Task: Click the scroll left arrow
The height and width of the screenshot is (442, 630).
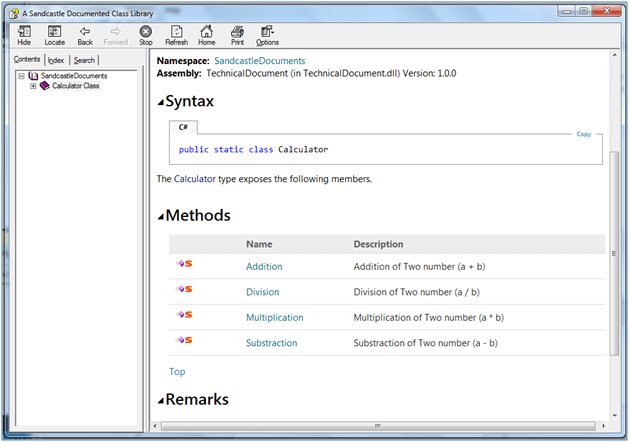Action: [155, 426]
